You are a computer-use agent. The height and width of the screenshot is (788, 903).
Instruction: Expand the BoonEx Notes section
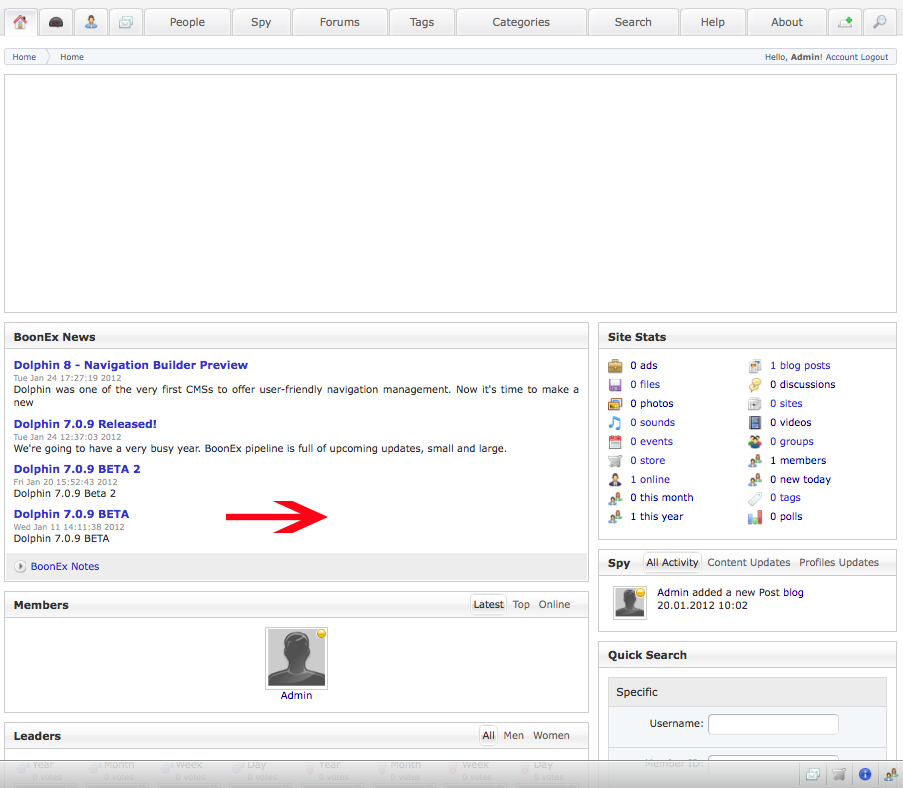click(64, 567)
